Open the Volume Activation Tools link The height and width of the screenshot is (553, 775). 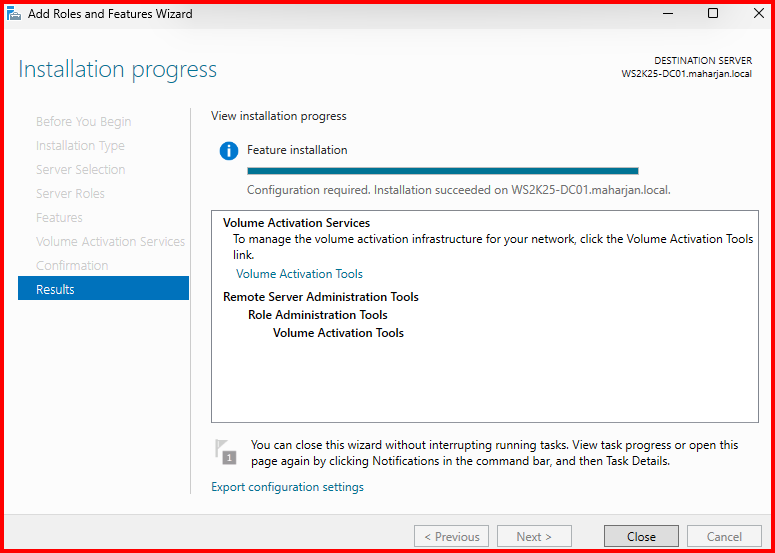pyautogui.click(x=299, y=274)
